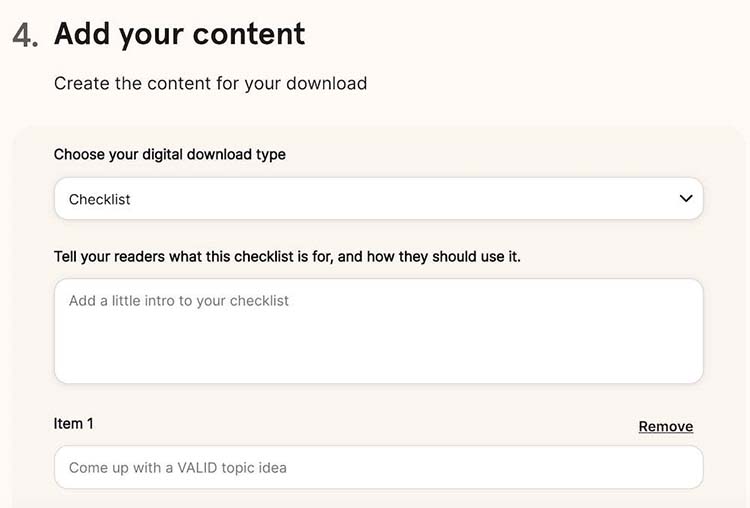Click the chevron arrow in the download type dropdown

(x=686, y=199)
